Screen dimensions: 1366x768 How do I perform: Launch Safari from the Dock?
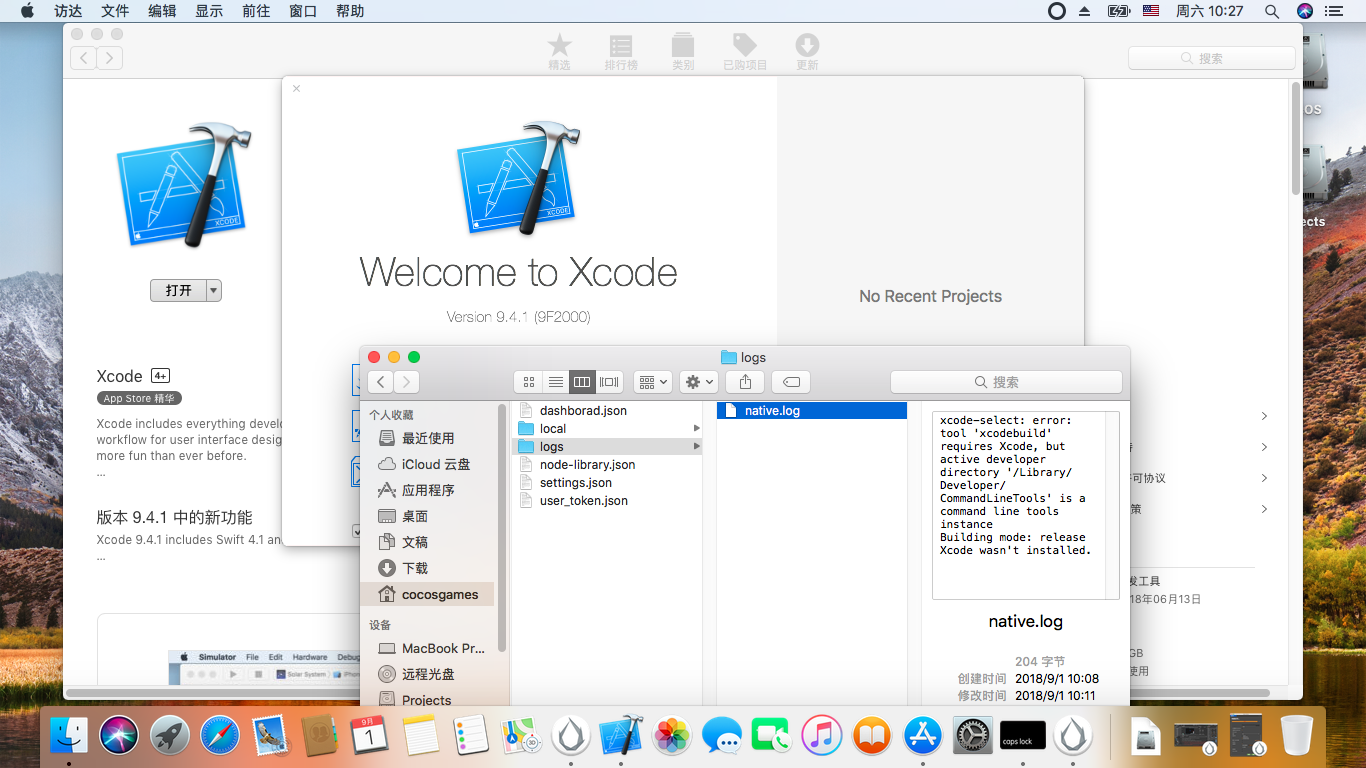click(220, 737)
